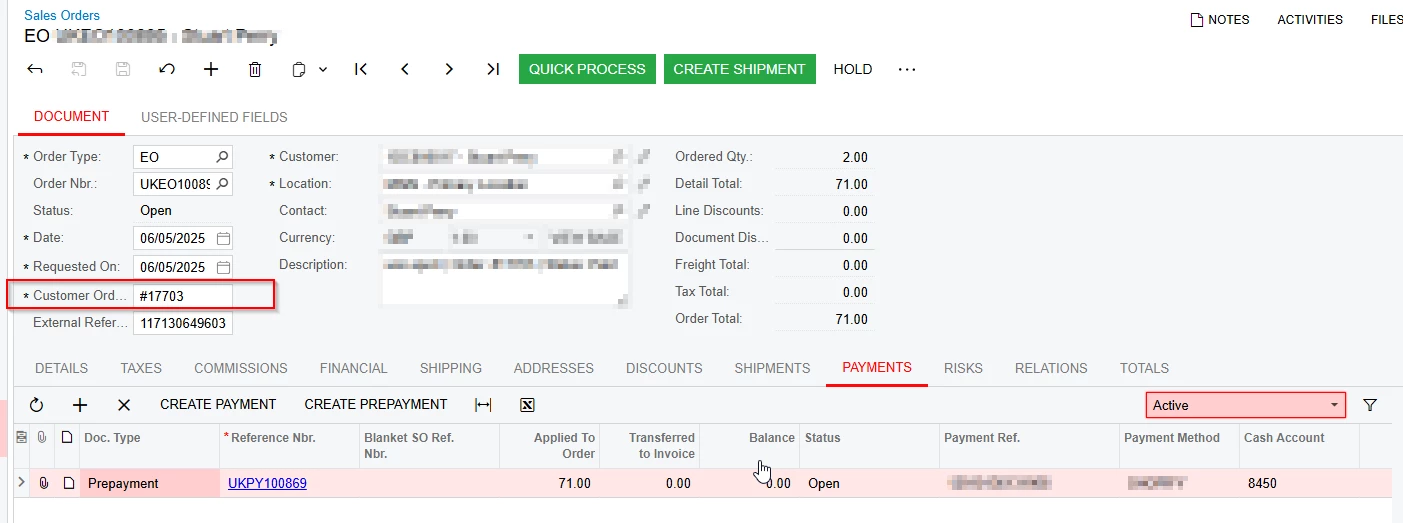Sort by Doc. Type column header
The image size is (1403, 523).
(x=112, y=438)
